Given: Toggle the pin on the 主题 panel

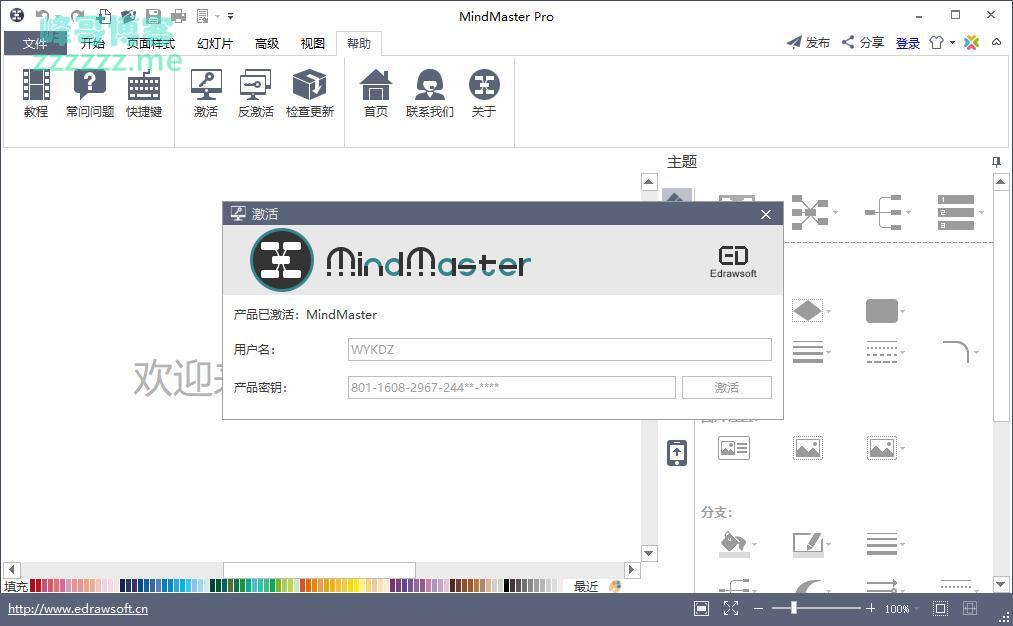Looking at the screenshot, I should pos(996,162).
